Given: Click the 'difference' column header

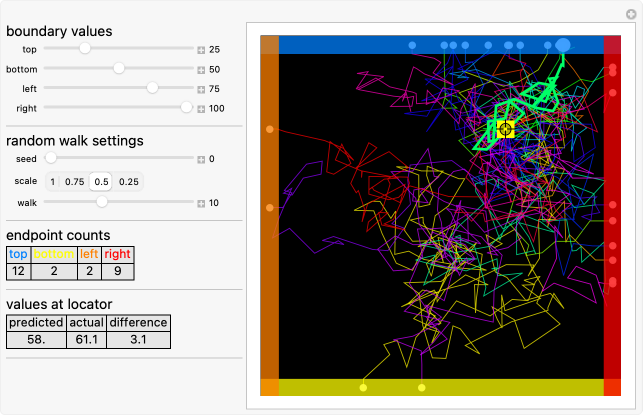Looking at the screenshot, I should (138, 323).
